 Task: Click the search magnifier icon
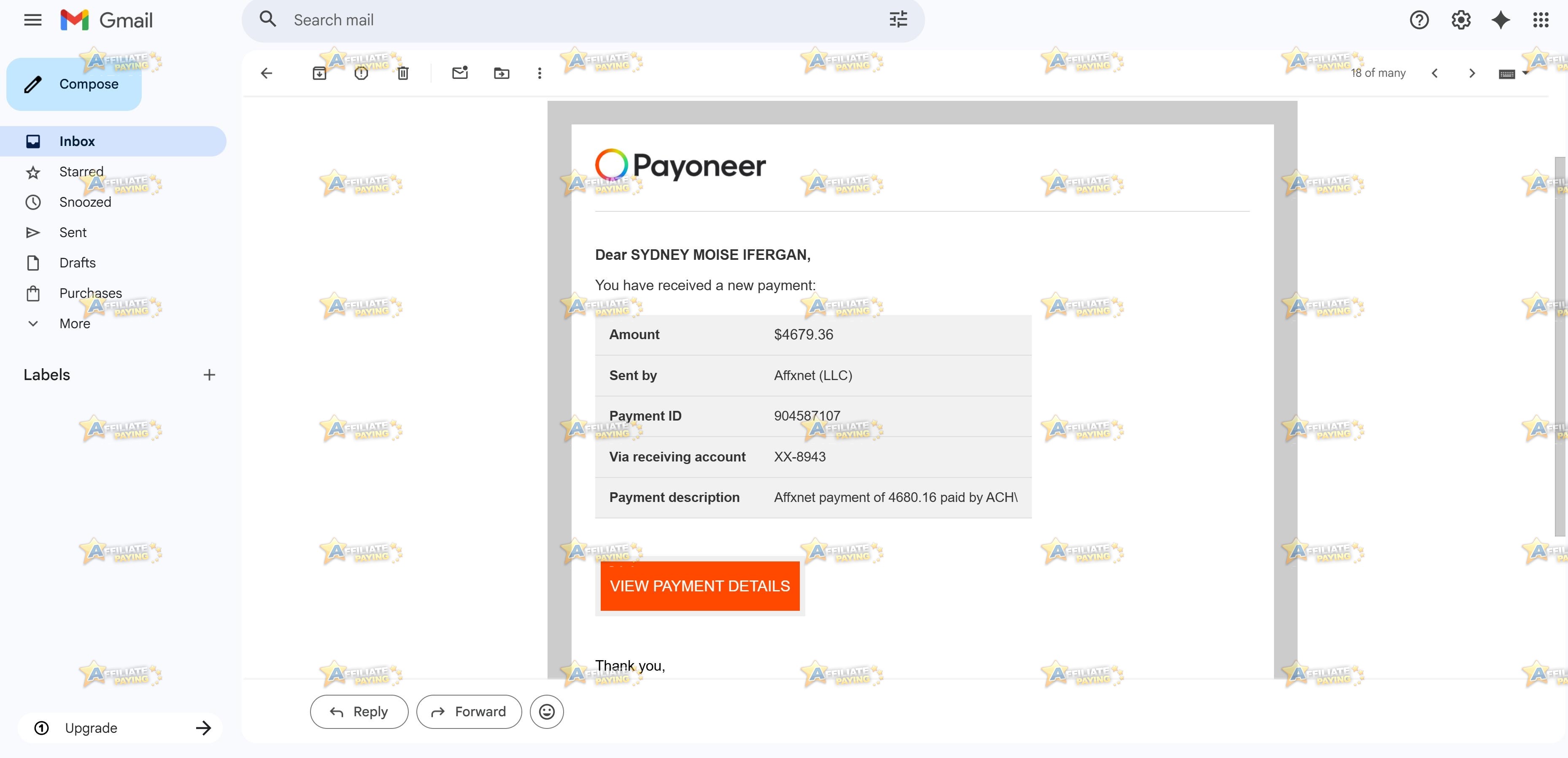(268, 19)
